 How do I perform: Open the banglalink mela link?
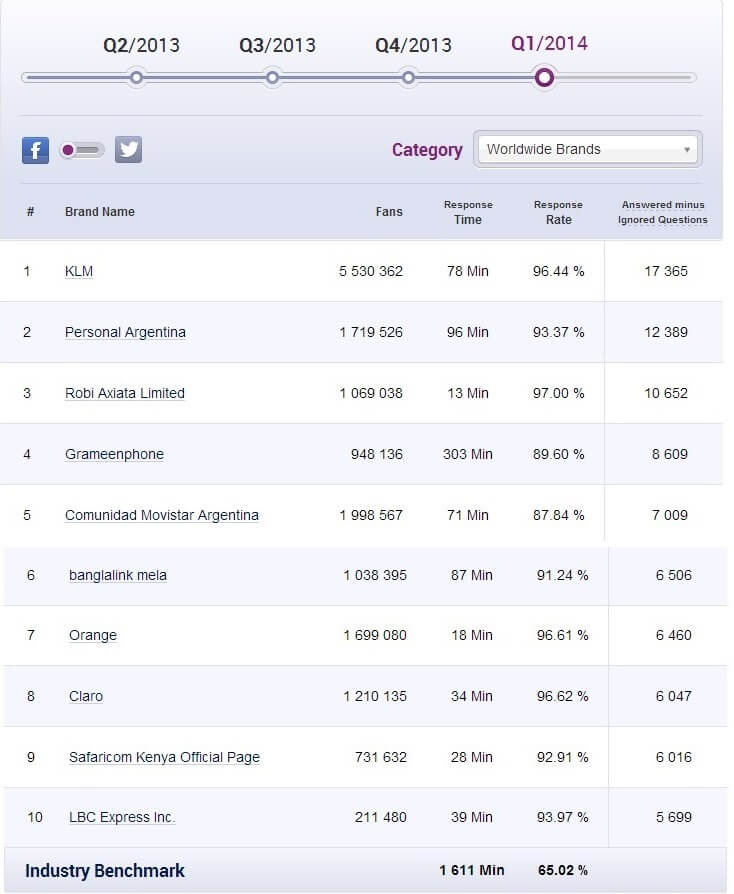click(118, 575)
